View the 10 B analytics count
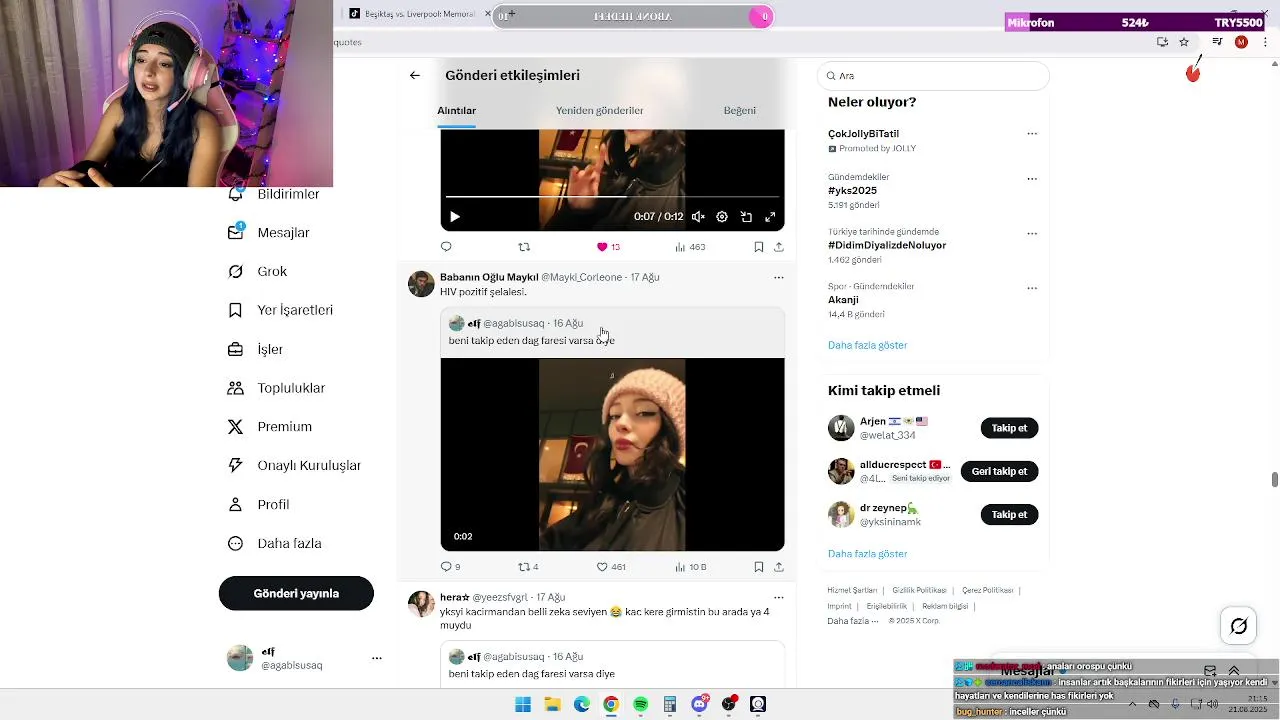This screenshot has height=720, width=1280. tap(690, 567)
